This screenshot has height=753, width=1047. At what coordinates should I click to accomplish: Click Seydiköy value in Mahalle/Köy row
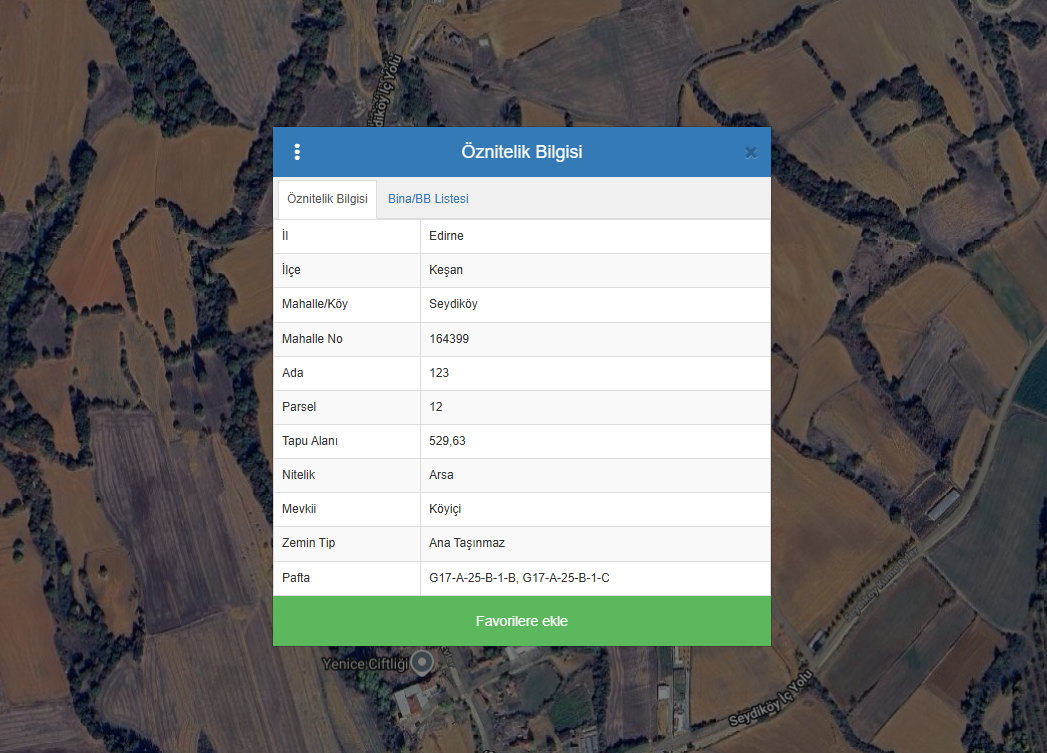click(453, 304)
